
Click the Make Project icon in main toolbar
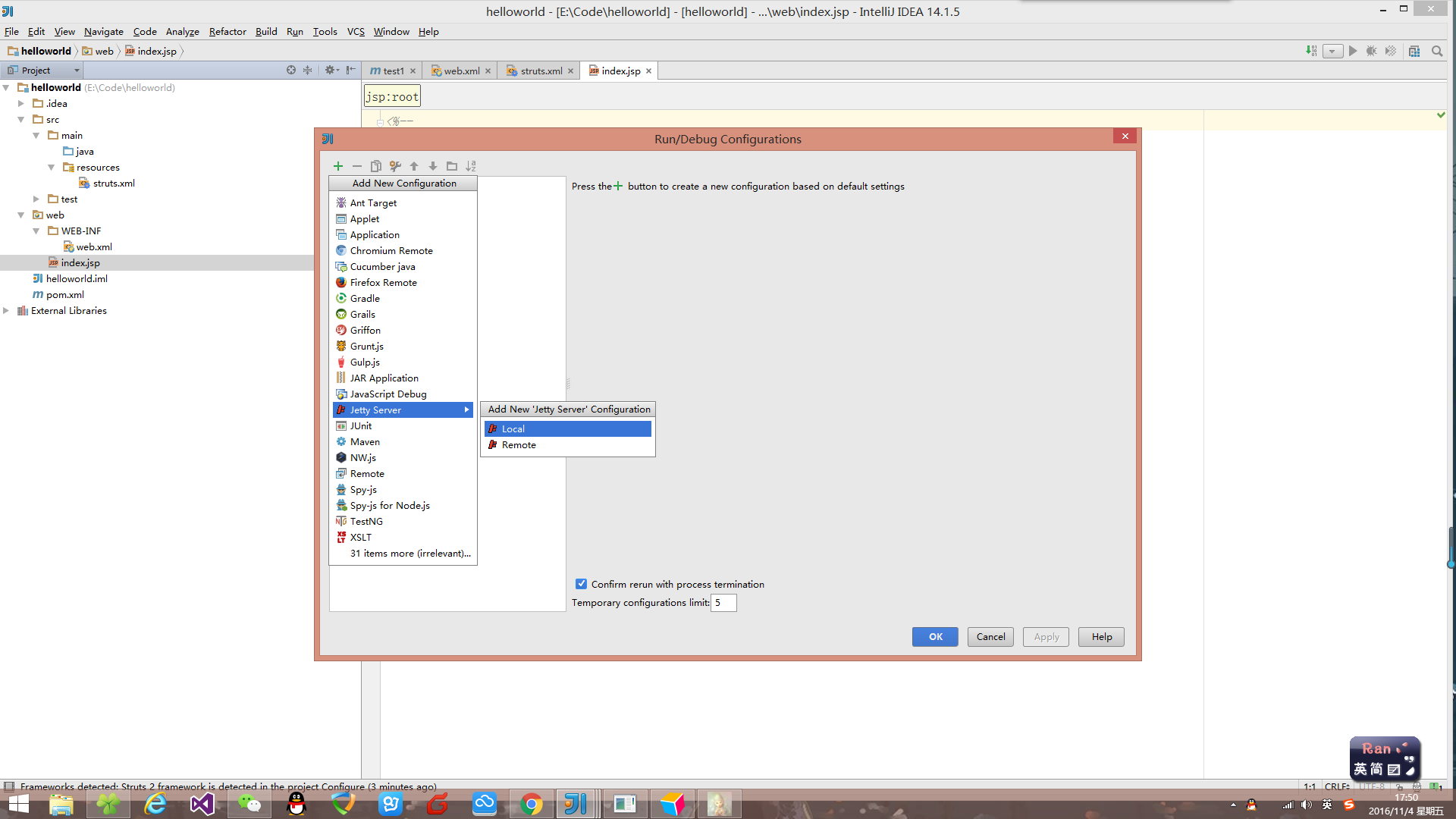point(1311,51)
